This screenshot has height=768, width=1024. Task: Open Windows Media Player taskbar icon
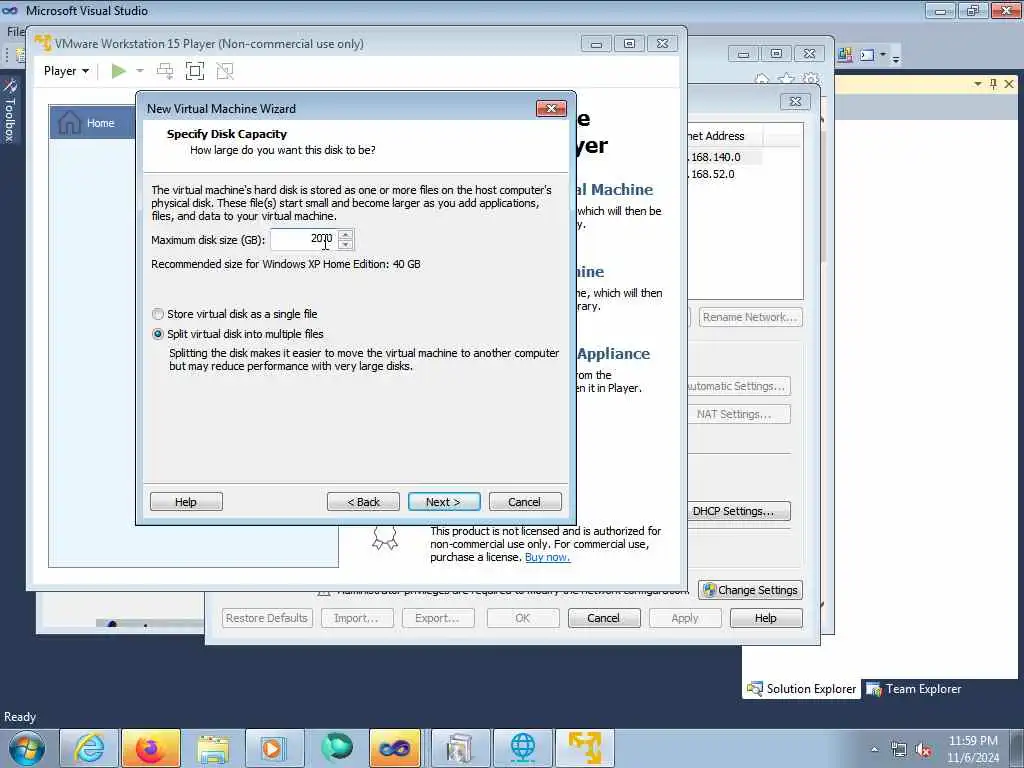[x=274, y=748]
